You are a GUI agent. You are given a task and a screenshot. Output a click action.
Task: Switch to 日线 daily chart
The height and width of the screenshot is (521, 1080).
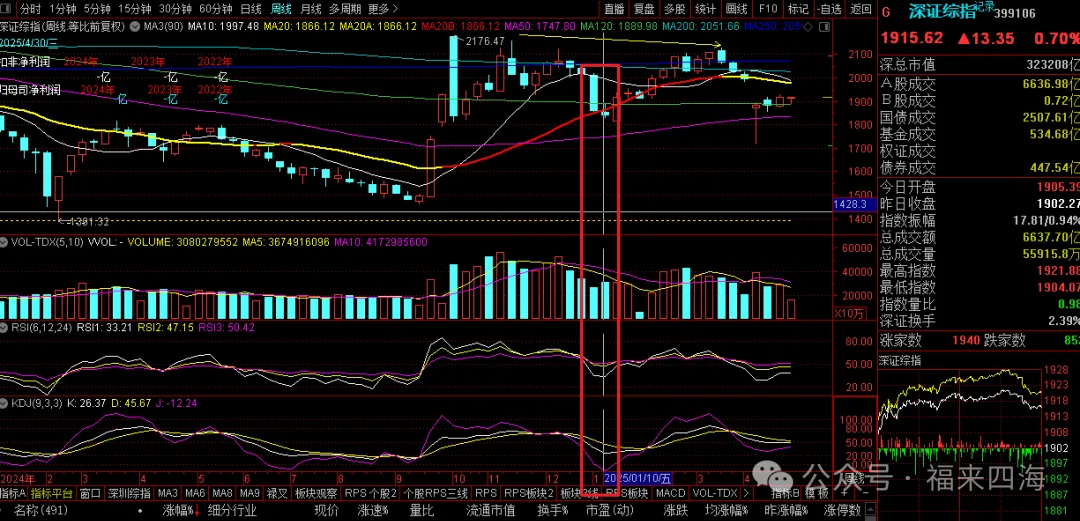[251, 10]
